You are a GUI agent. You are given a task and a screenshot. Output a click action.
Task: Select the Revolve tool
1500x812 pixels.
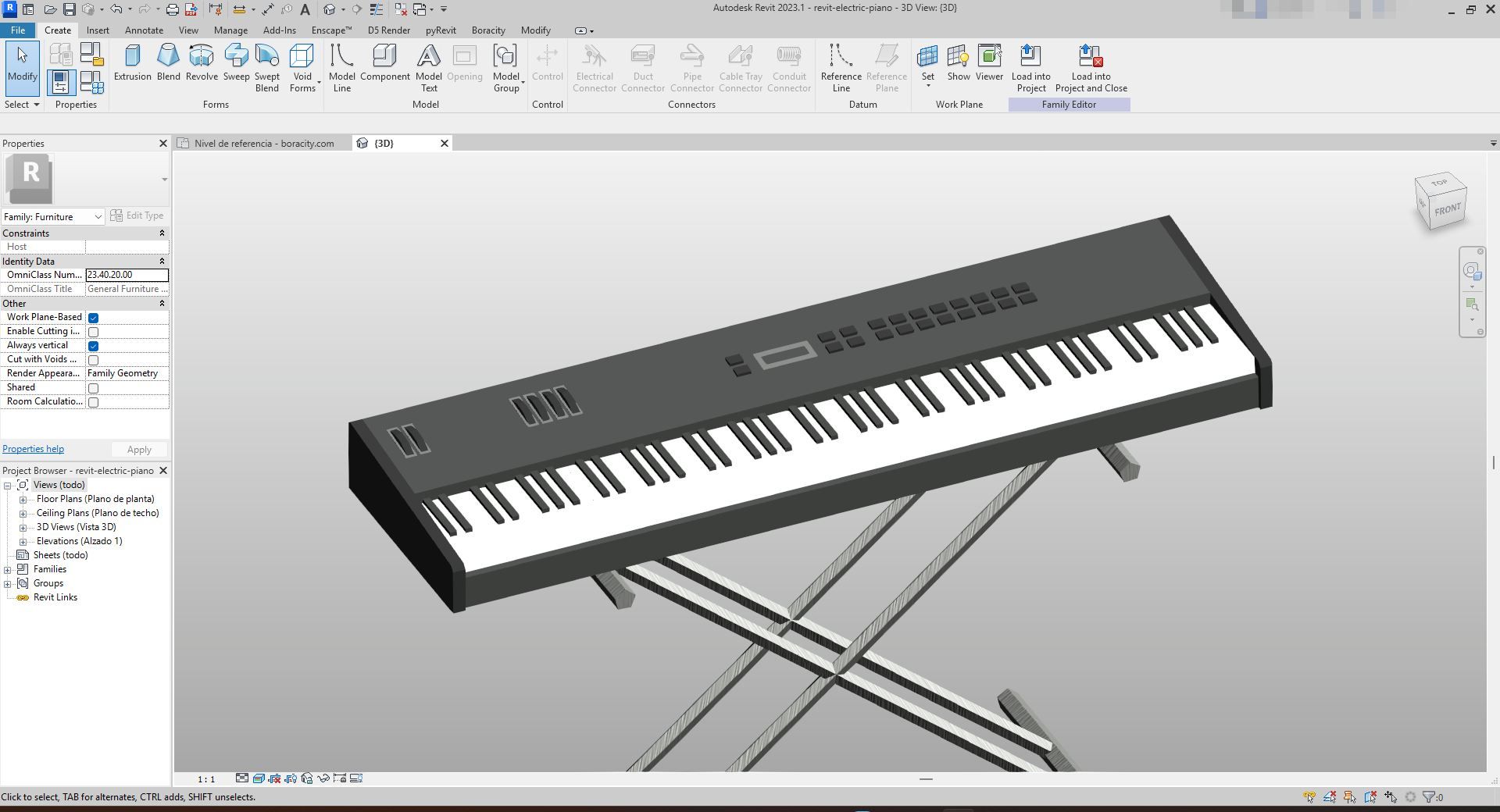tap(202, 62)
